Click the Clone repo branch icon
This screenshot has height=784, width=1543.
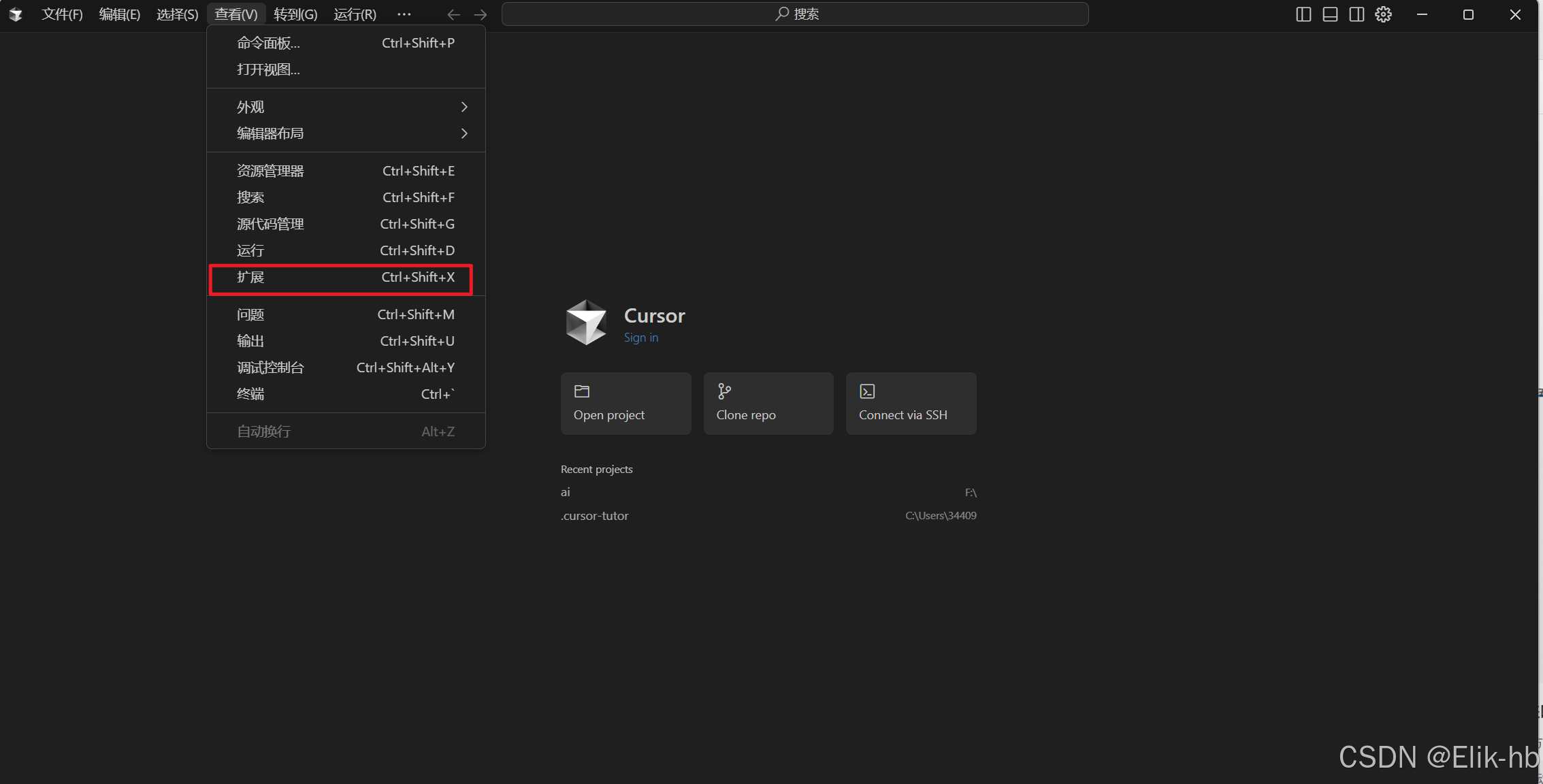[724, 391]
